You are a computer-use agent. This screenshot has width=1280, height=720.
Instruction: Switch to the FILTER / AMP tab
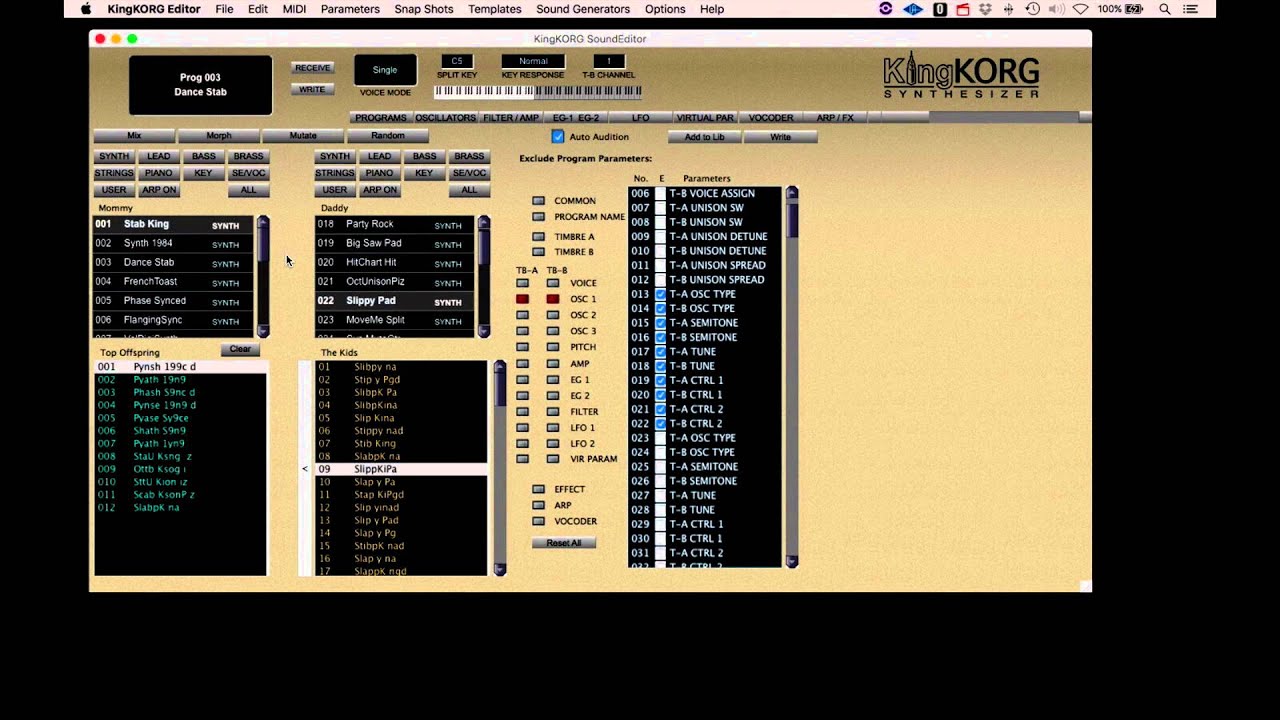tap(511, 118)
